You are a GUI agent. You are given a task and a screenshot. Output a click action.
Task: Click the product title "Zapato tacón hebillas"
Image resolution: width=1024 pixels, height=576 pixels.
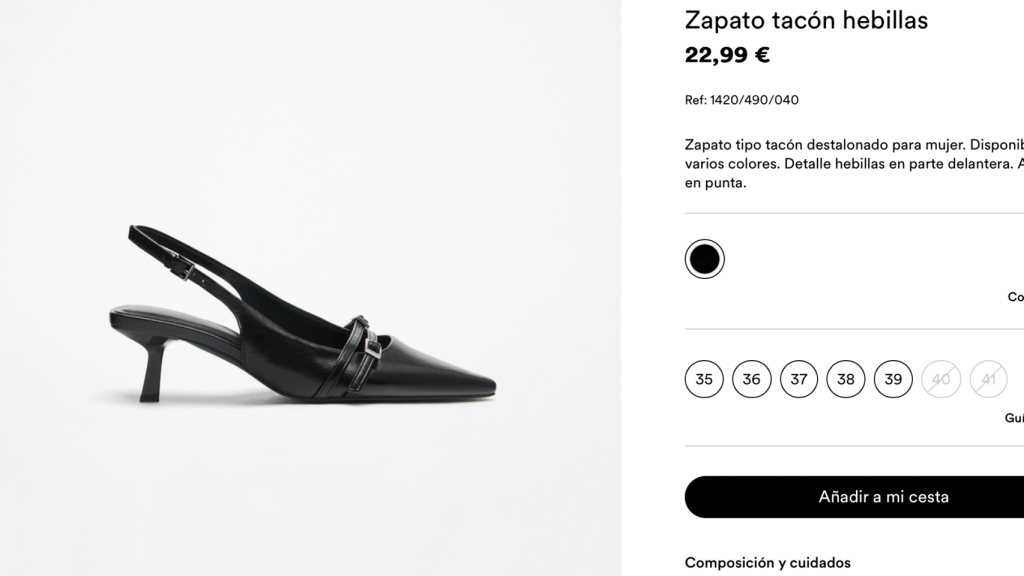[x=806, y=20]
